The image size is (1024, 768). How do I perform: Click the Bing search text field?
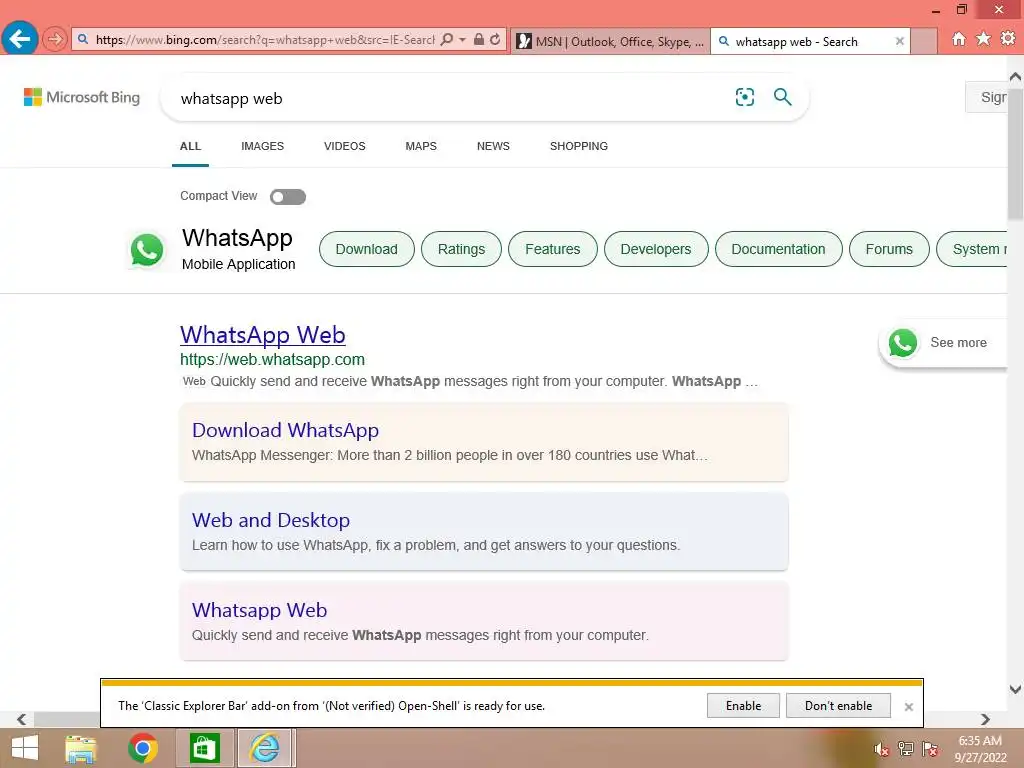pyautogui.click(x=451, y=99)
